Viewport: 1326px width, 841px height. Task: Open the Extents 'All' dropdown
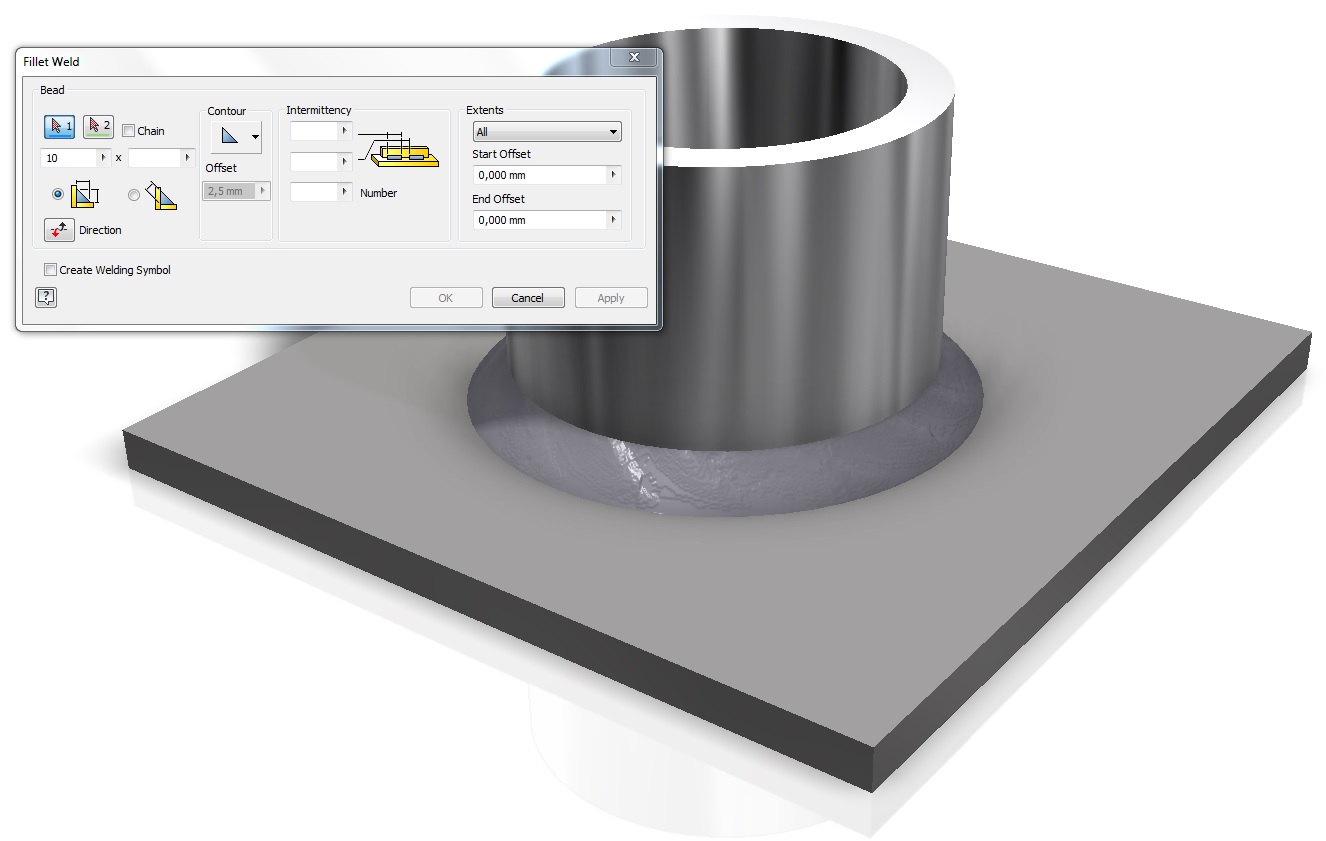pyautogui.click(x=547, y=132)
